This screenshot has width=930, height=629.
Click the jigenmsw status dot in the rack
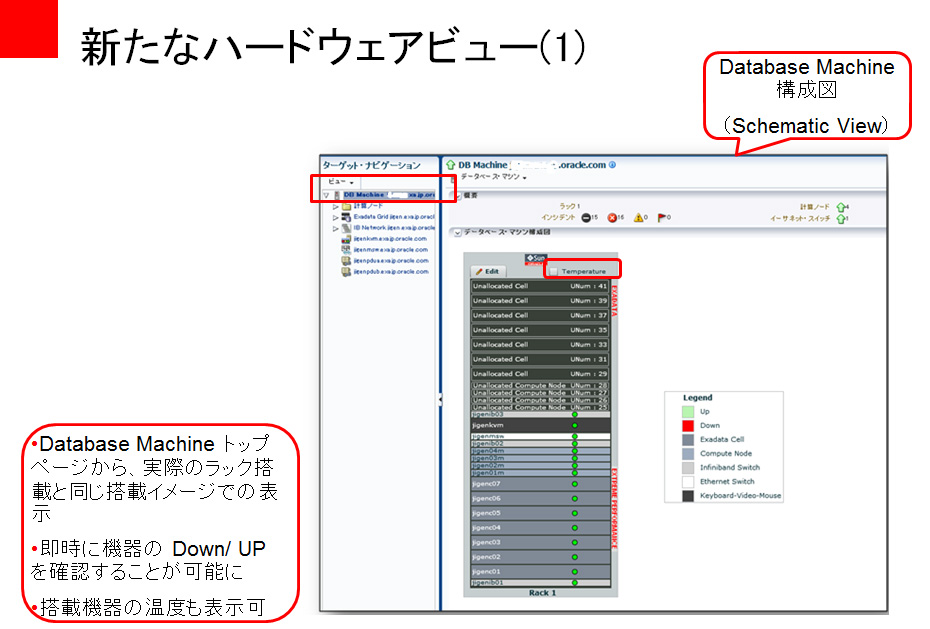[x=575, y=436]
